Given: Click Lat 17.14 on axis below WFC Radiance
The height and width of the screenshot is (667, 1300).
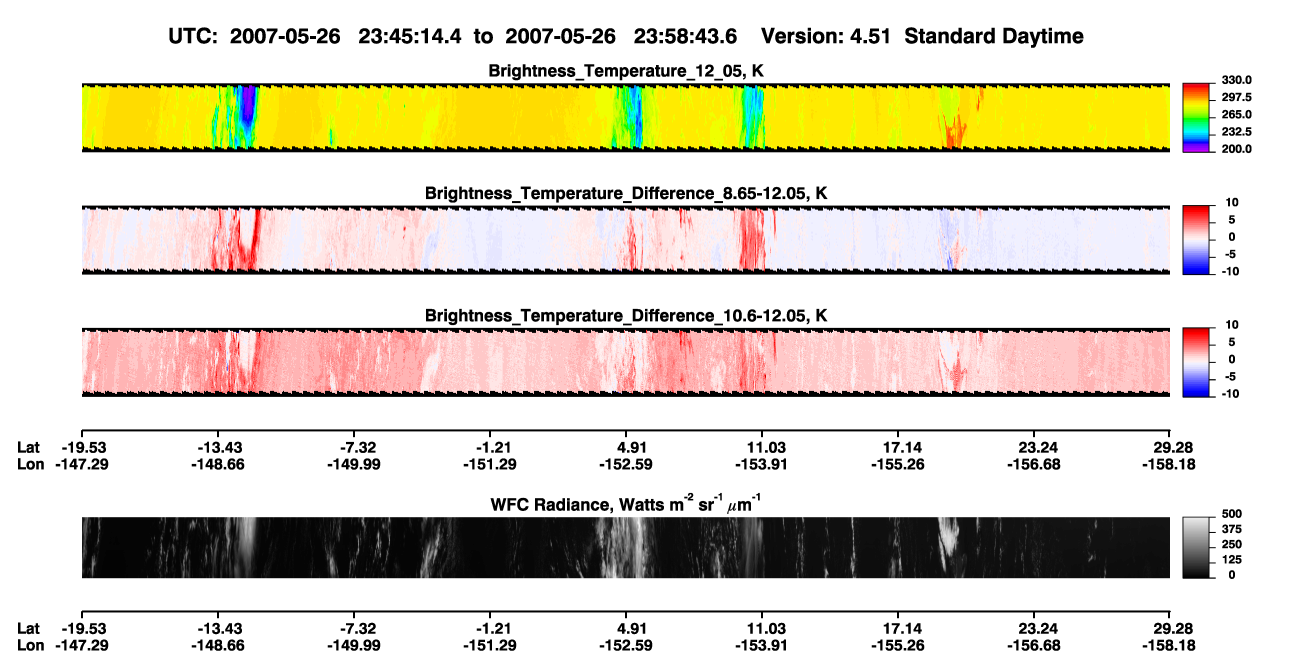Looking at the screenshot, I should (x=899, y=628).
